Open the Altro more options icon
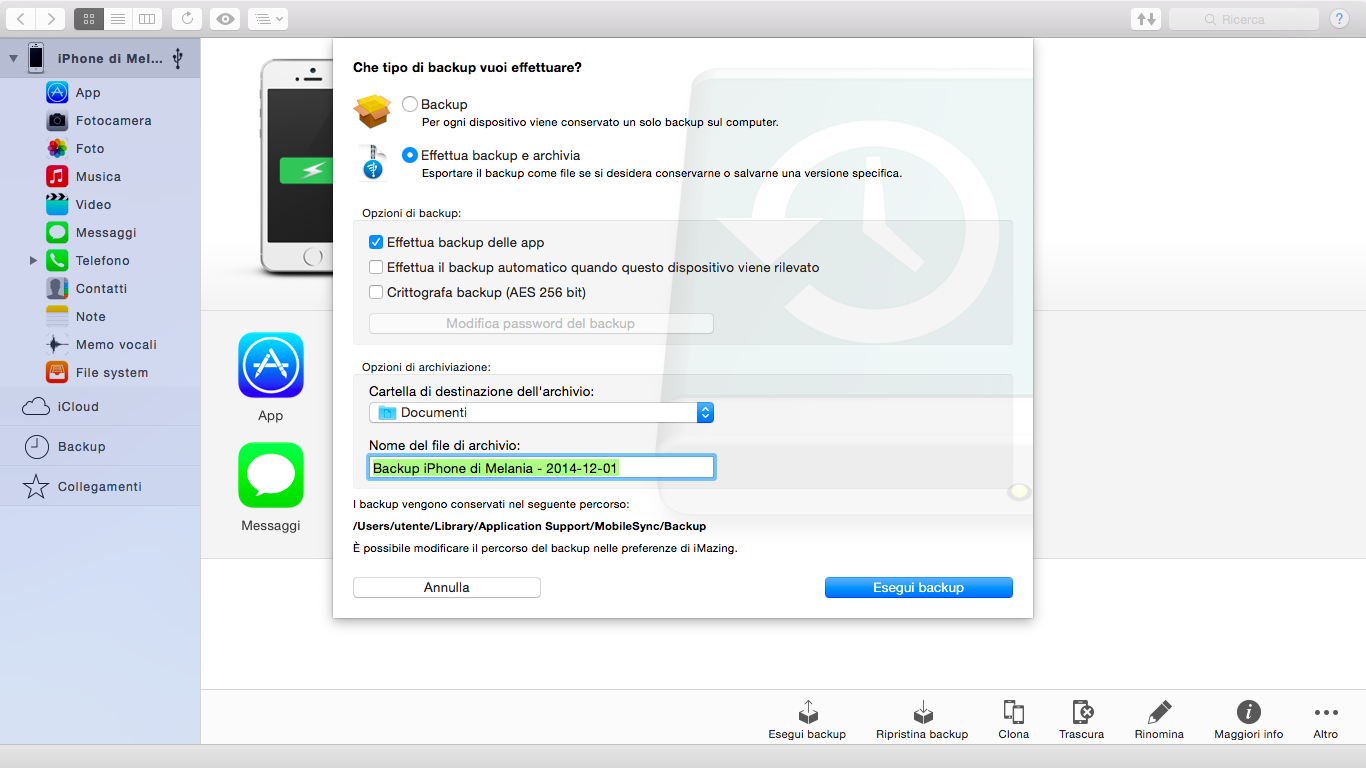The width and height of the screenshot is (1366, 768). coord(1326,713)
